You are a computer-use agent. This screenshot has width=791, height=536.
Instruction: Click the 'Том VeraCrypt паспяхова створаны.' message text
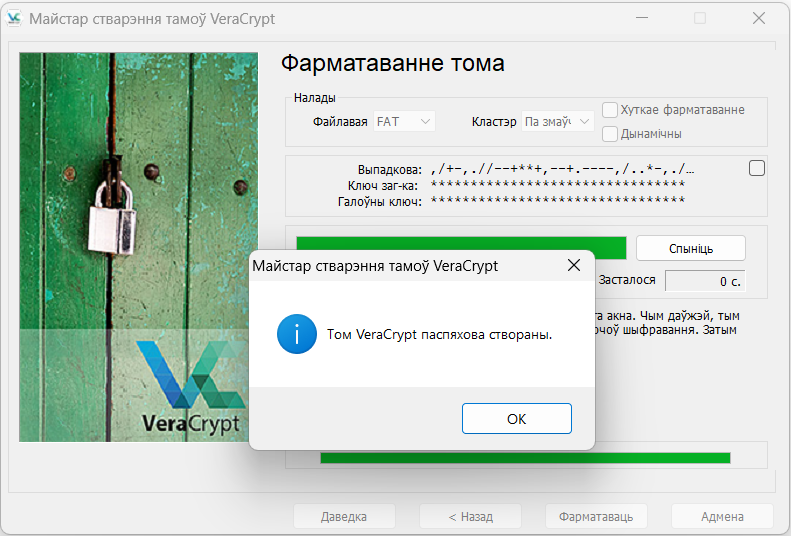(439, 334)
